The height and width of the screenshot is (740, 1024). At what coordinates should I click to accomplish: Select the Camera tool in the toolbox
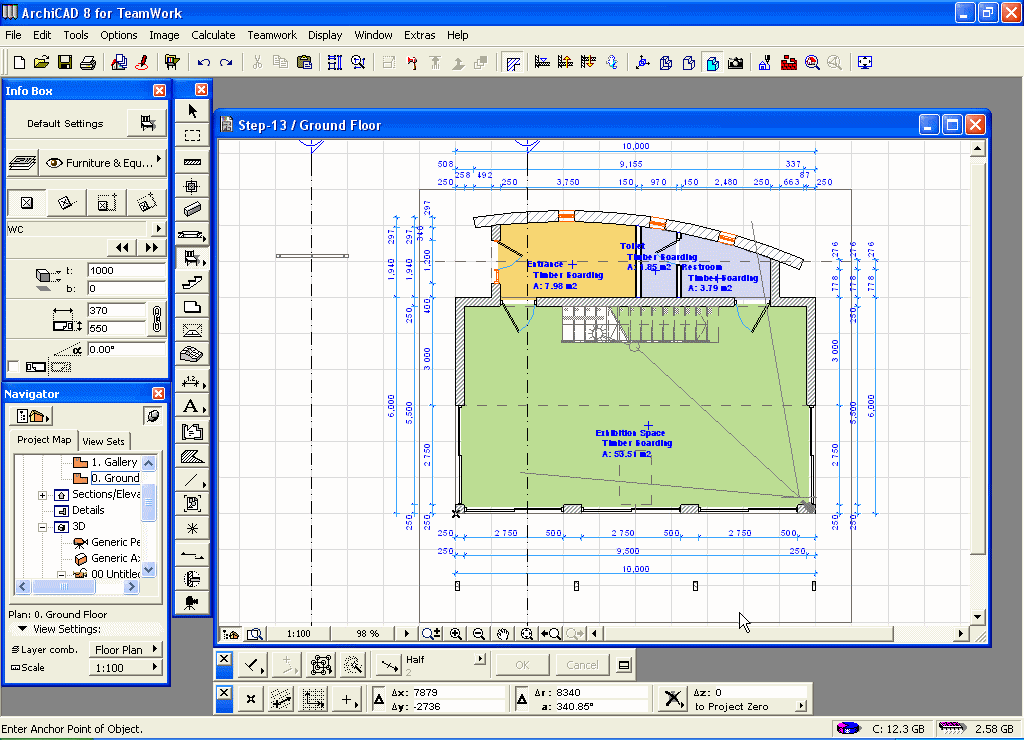click(192, 602)
